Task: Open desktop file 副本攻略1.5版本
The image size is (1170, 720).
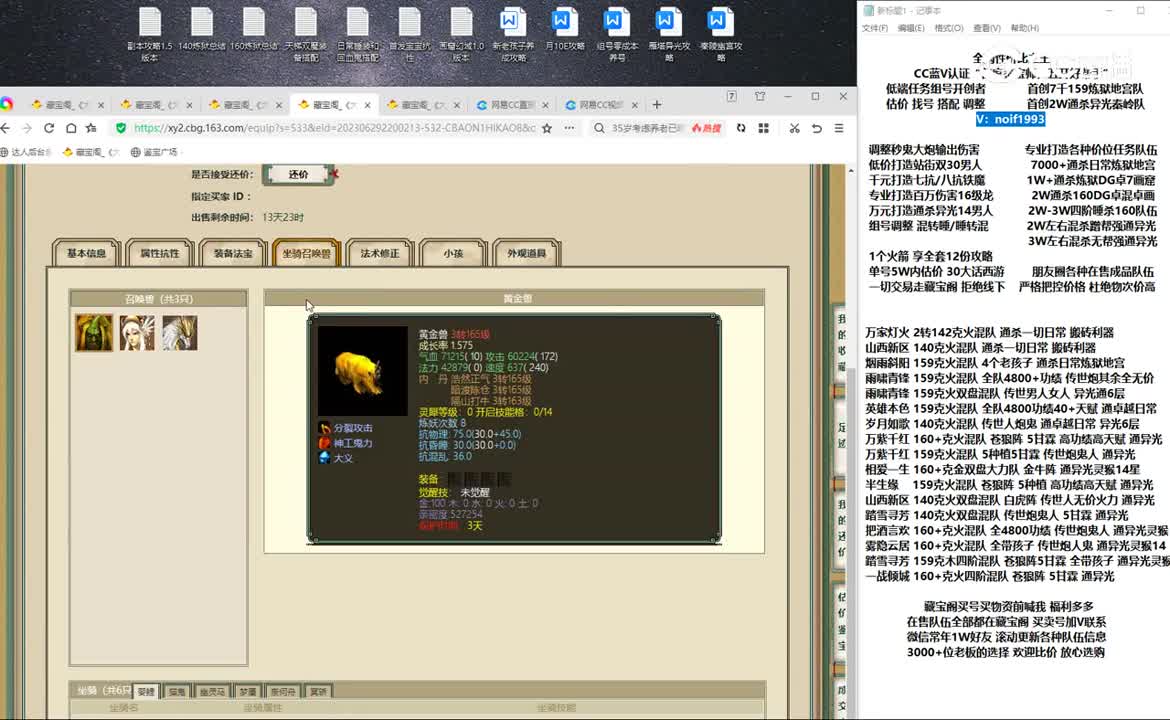Action: (149, 34)
